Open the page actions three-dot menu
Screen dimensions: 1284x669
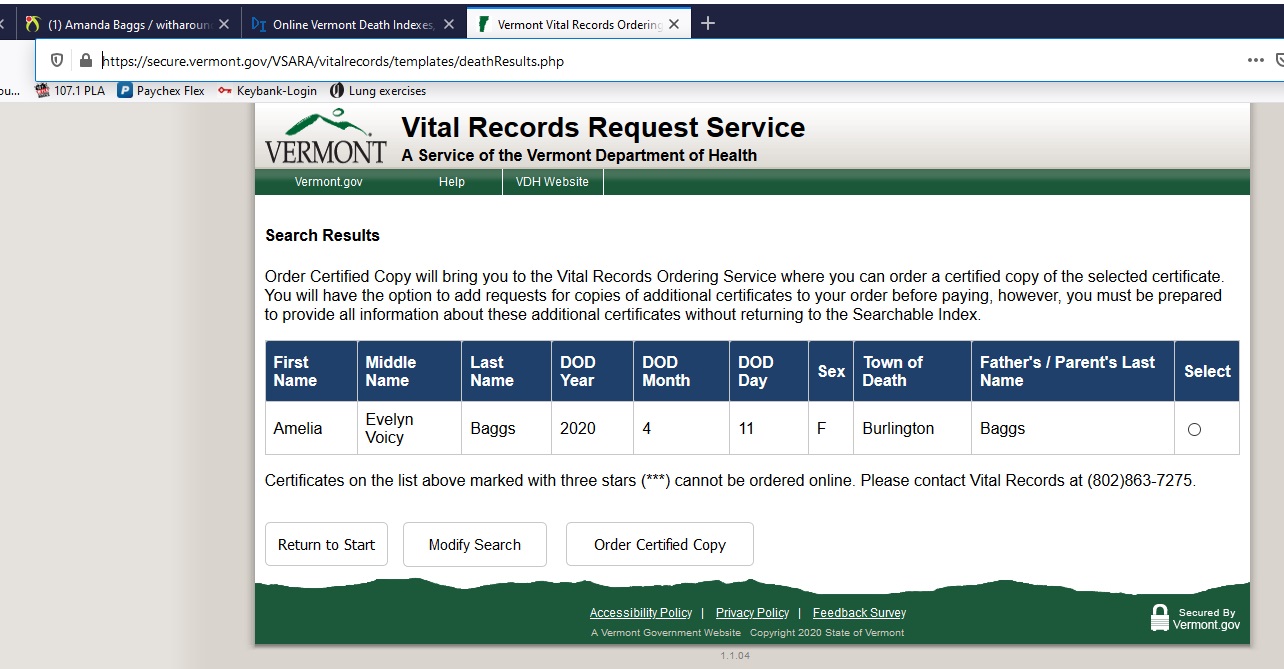1256,60
